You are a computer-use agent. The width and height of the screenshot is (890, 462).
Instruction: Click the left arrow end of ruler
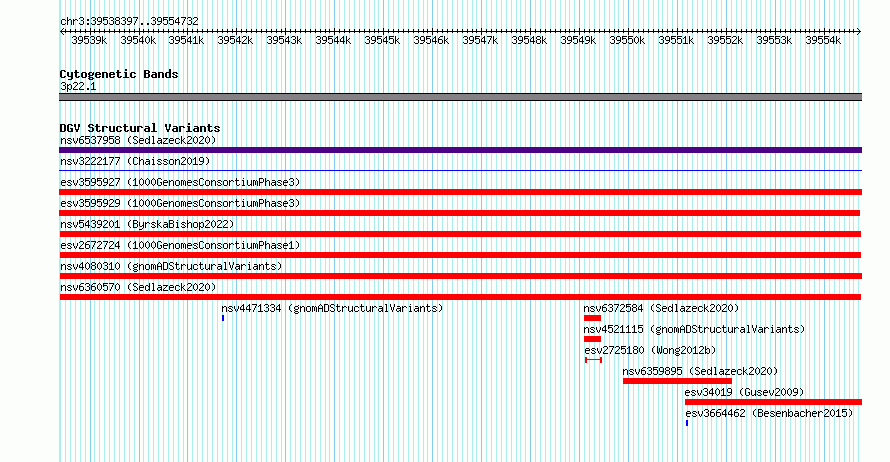pyautogui.click(x=62, y=32)
